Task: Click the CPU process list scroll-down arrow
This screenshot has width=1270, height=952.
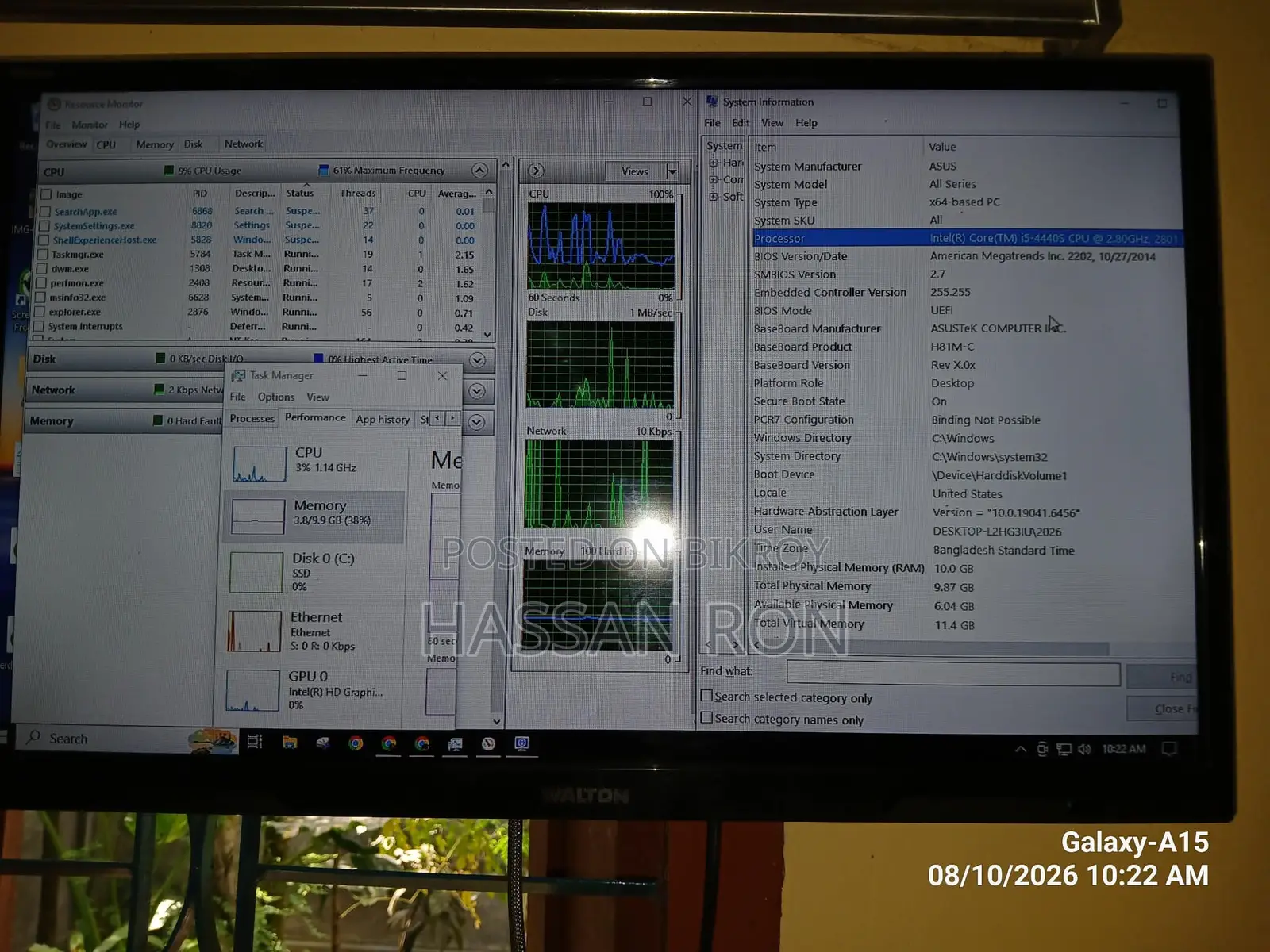Action: point(487,335)
